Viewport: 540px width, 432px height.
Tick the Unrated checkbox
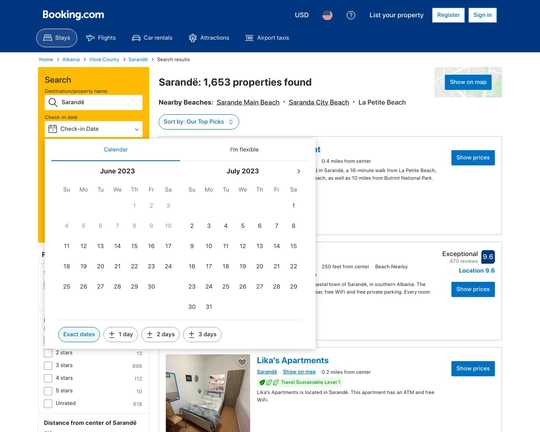(x=48, y=403)
